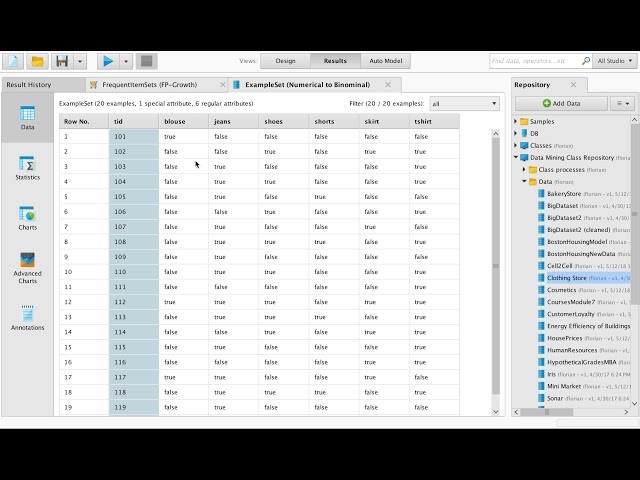Collapse the Data folder in repository

(x=524, y=182)
